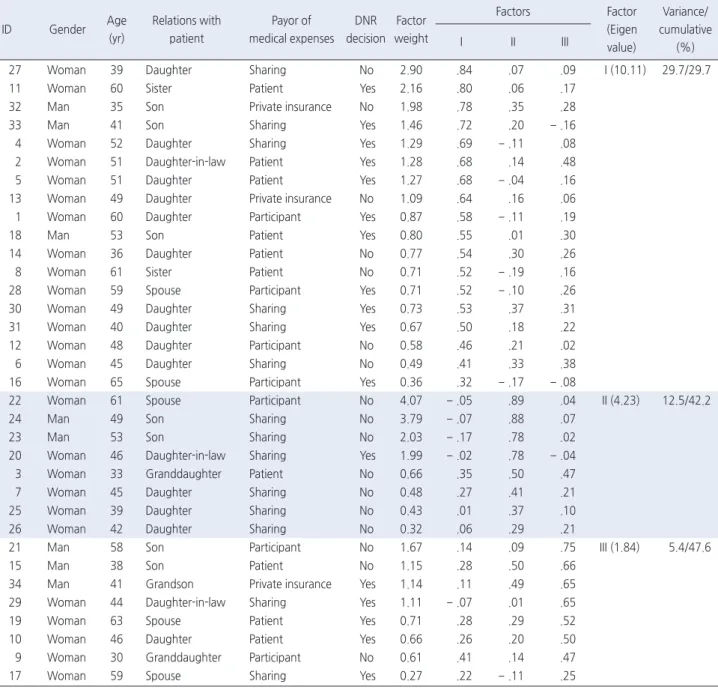Select 'Daughter-in-law' in ID 20 row
Screen dimensions: 718x690
pyautogui.click(x=185, y=456)
